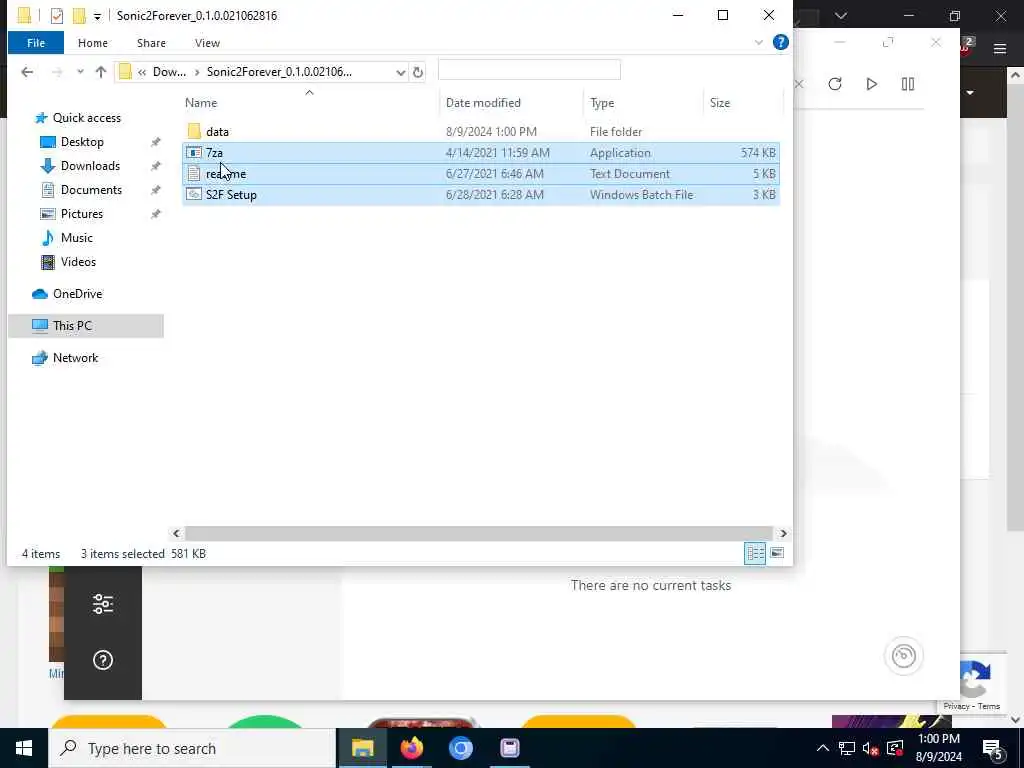This screenshot has width=1024, height=768.
Task: Open the blue circle taskbar app
Action: click(460, 748)
